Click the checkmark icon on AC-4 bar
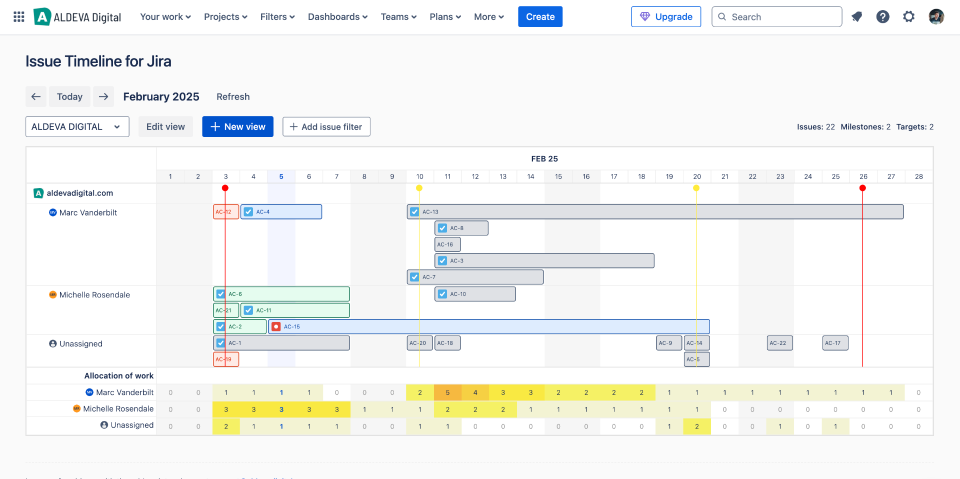The image size is (960, 479). point(248,212)
